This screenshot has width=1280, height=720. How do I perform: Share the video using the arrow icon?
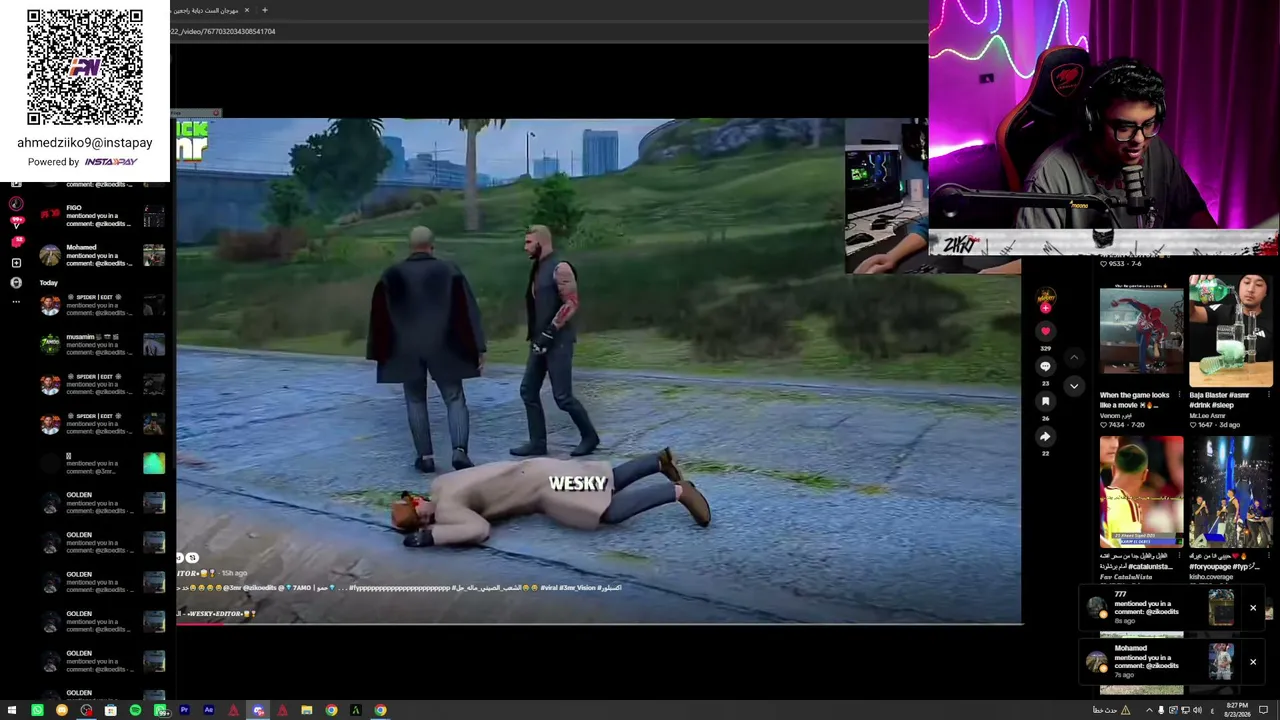(x=1045, y=436)
